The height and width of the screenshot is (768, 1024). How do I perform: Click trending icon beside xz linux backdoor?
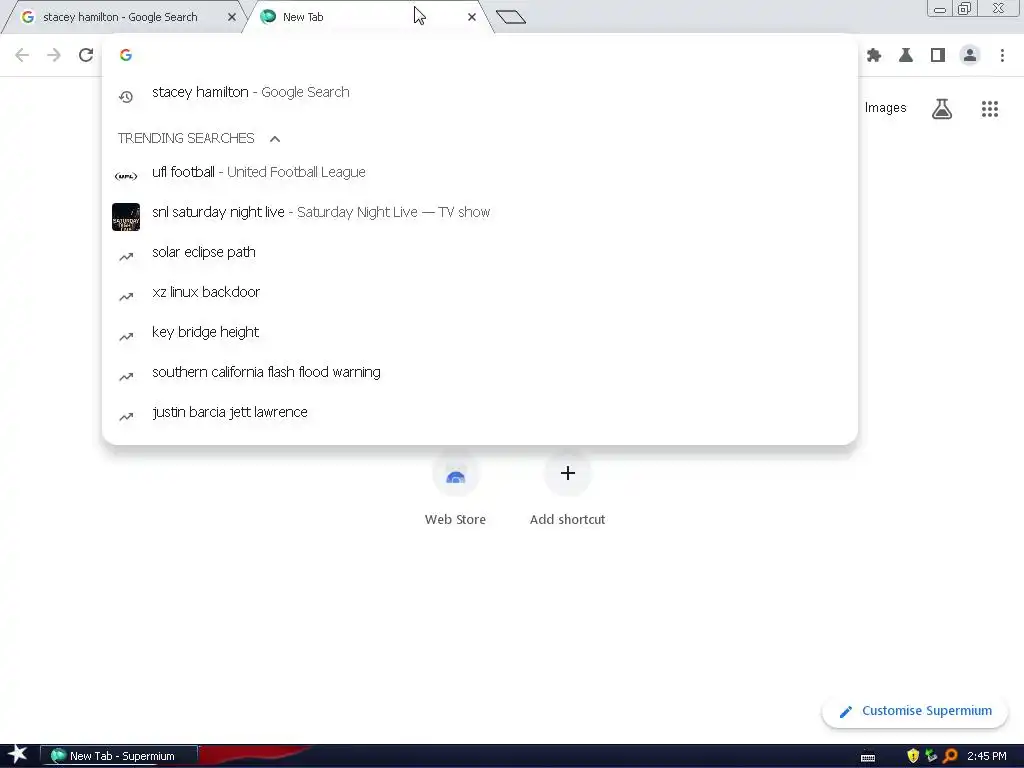[126, 296]
